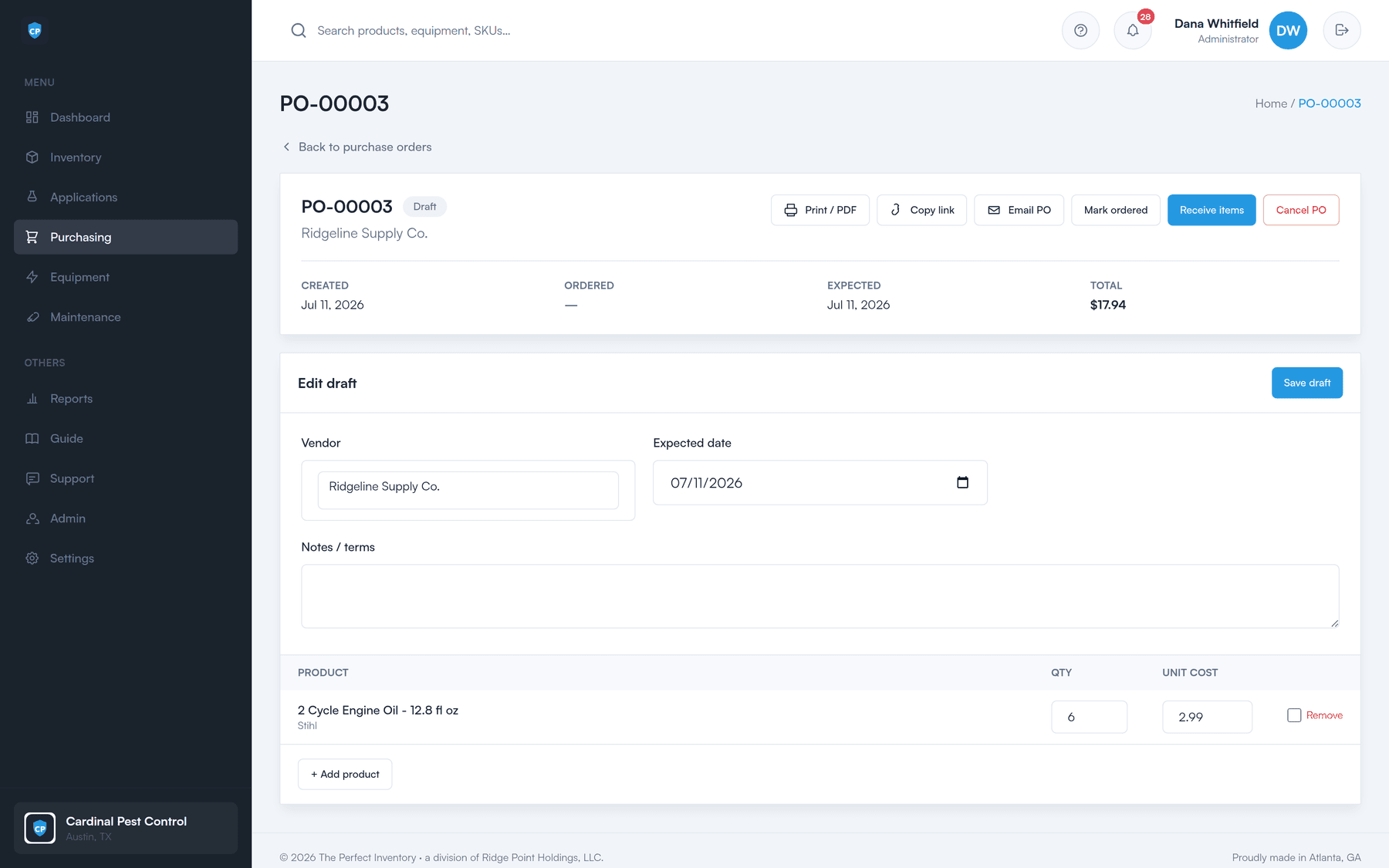Click the logout icon in header
Viewport: 1389px width, 868px height.
click(x=1342, y=31)
